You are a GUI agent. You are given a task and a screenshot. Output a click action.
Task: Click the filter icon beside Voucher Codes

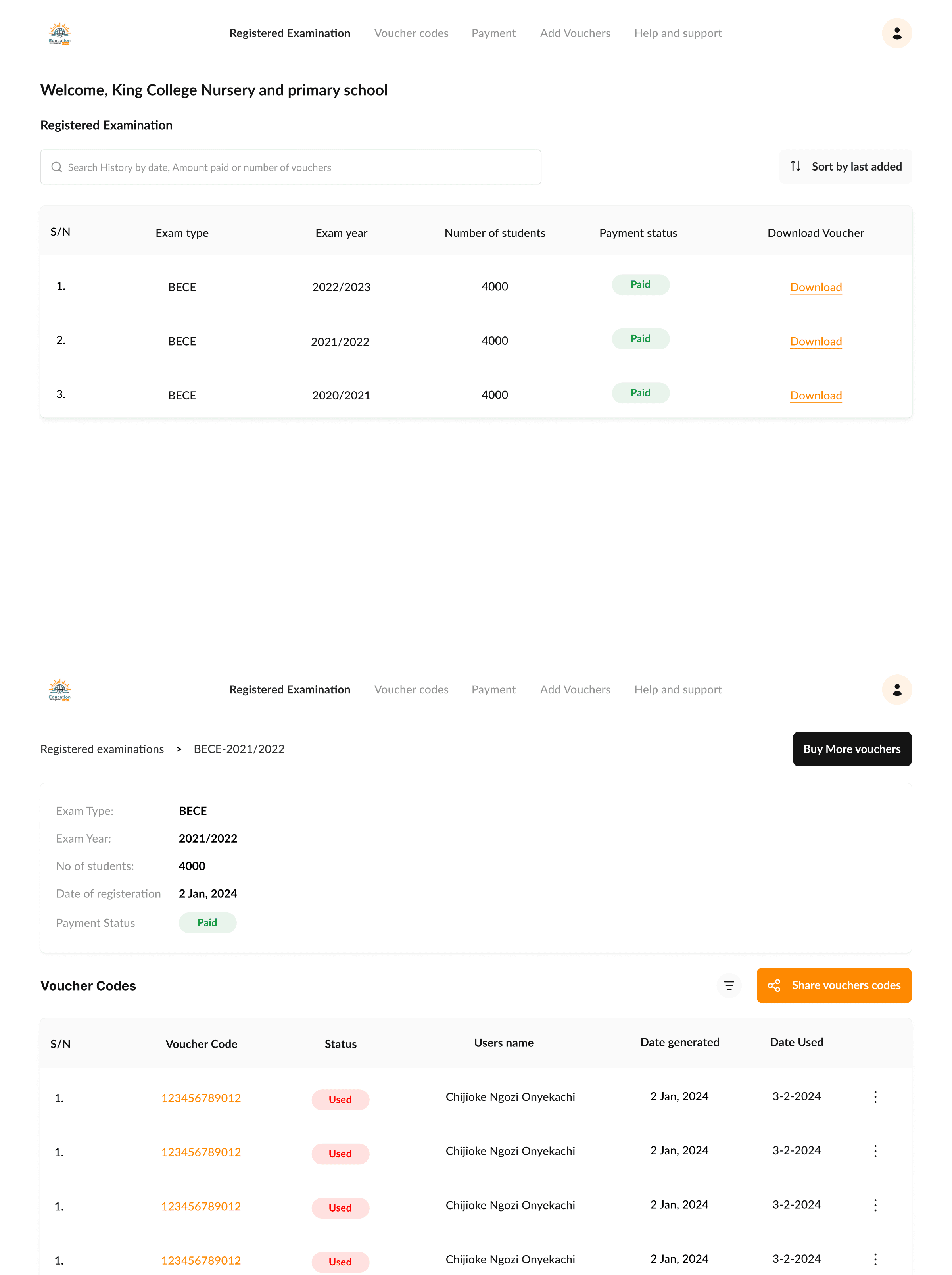(x=728, y=985)
